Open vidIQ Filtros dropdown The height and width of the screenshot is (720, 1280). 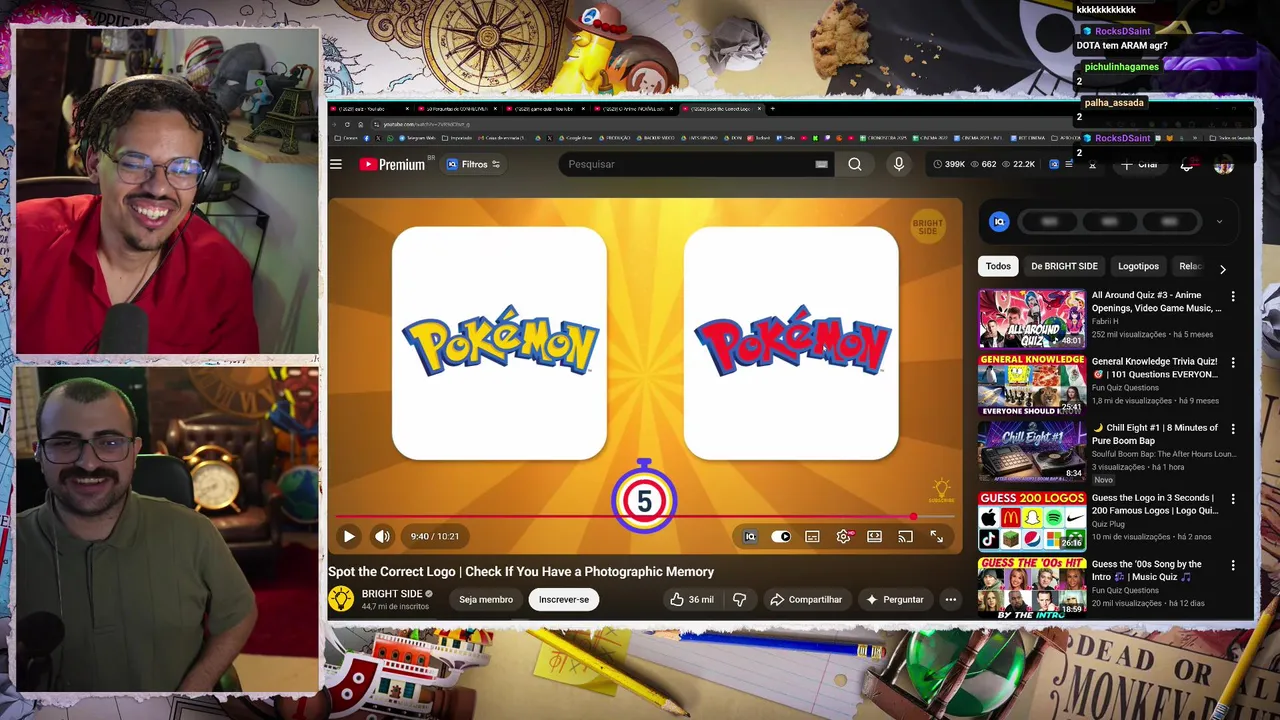click(x=474, y=164)
